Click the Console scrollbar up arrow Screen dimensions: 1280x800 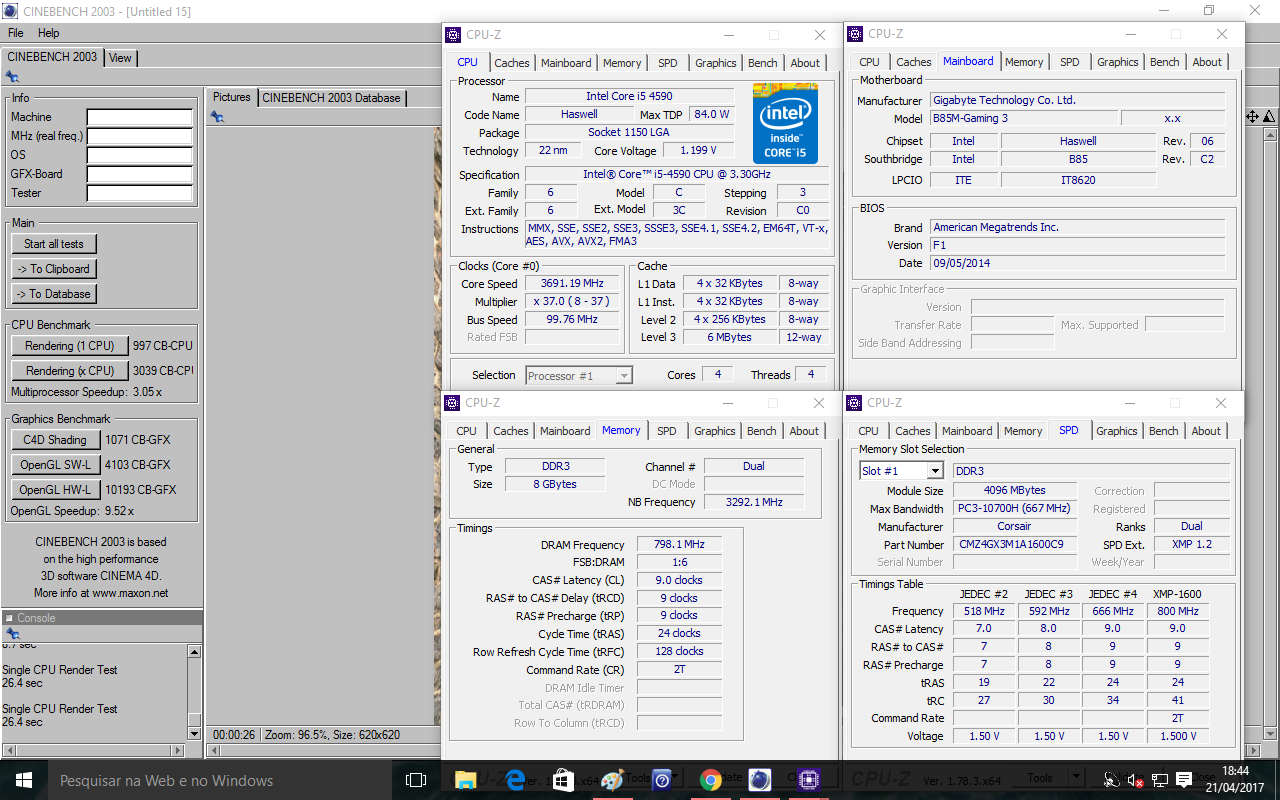195,651
